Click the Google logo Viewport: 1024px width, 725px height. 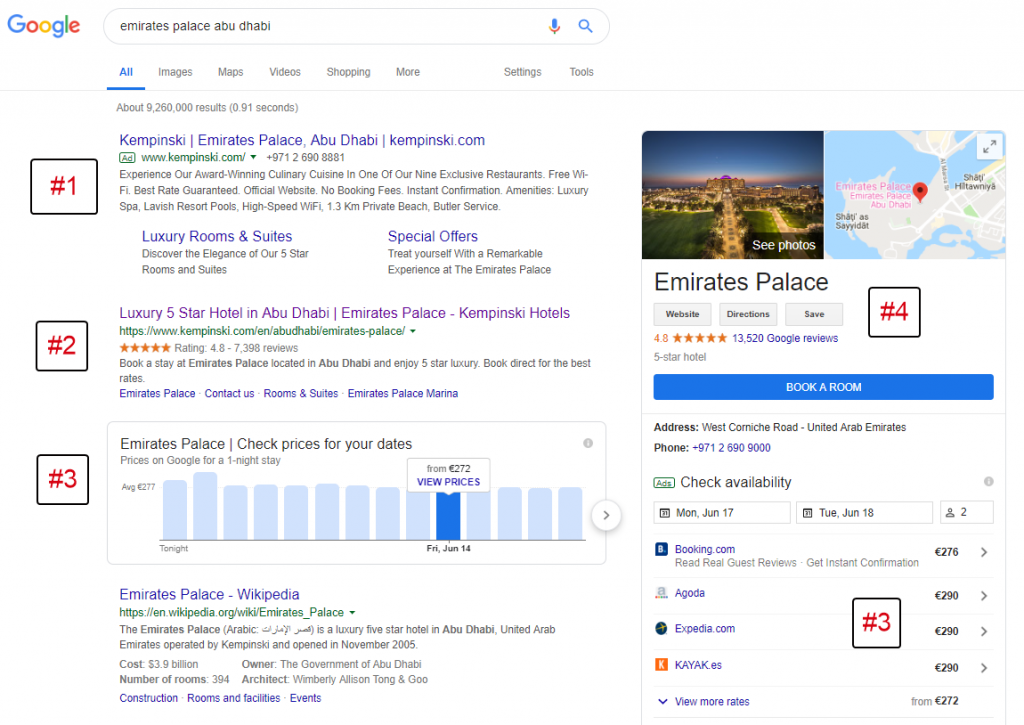[x=43, y=25]
